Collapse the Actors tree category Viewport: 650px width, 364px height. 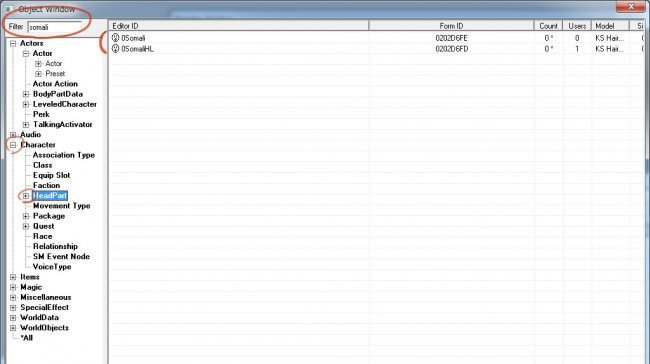[13, 43]
